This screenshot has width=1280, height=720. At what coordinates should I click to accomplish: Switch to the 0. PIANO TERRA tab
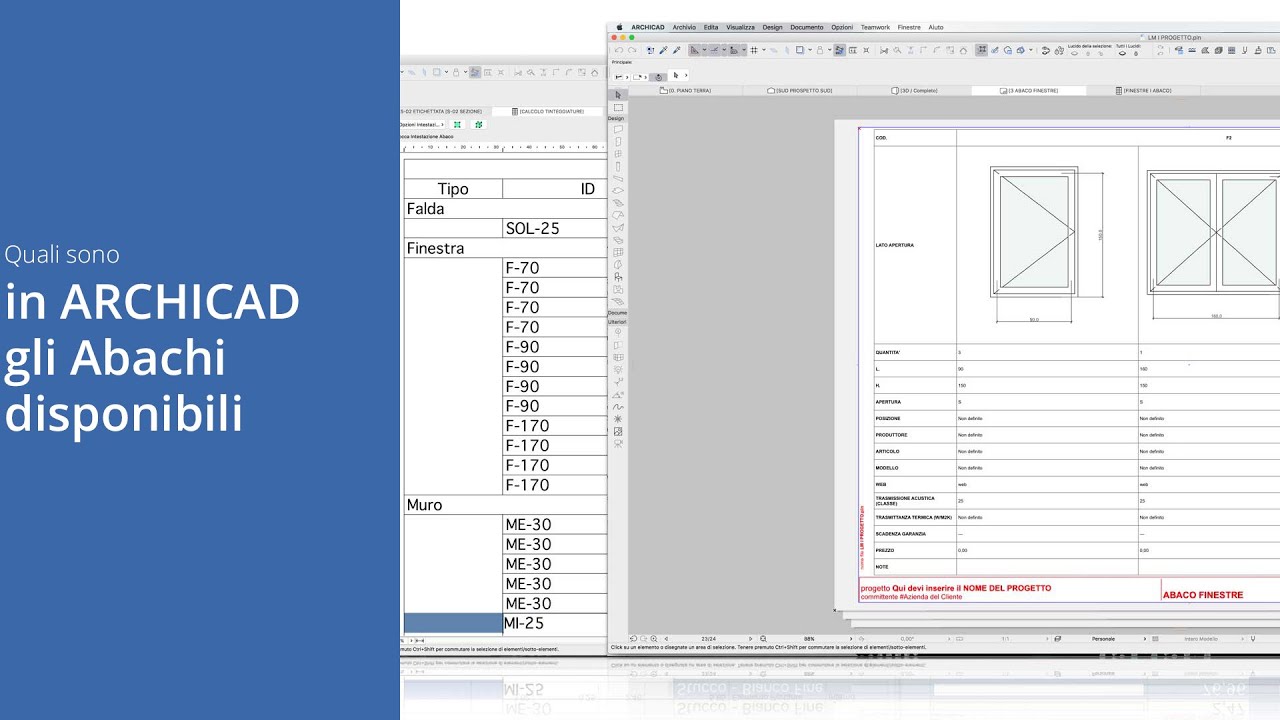click(x=684, y=90)
